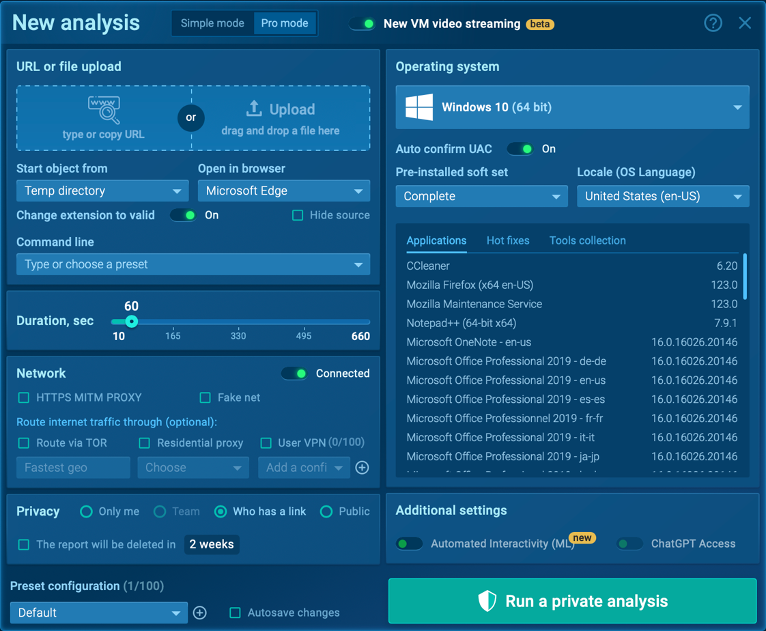This screenshot has height=631, width=766.
Task: Open Windows 10 (64 bit) OS dropdown
Action: coord(573,107)
